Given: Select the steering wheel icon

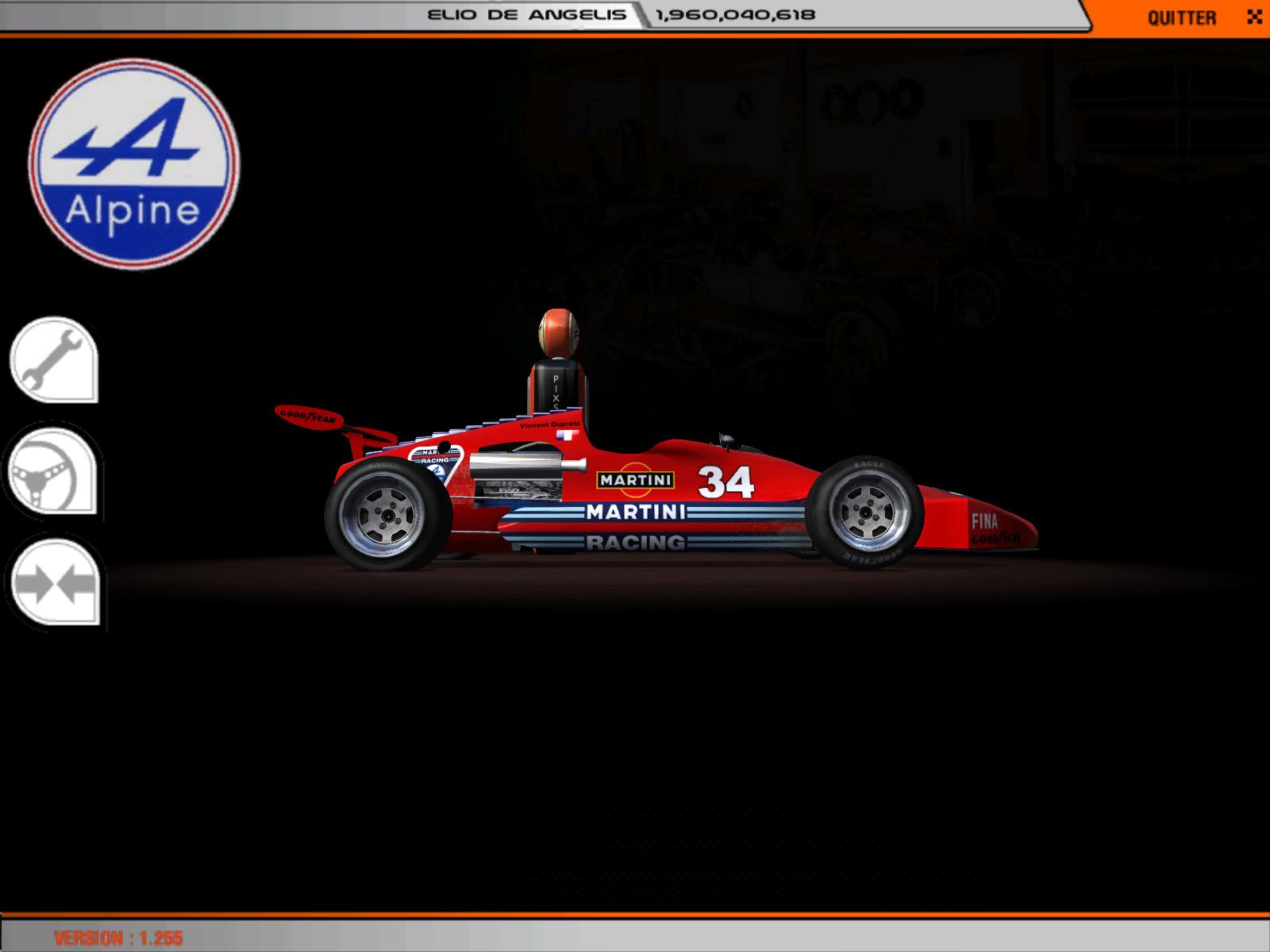Looking at the screenshot, I should pos(54,471).
